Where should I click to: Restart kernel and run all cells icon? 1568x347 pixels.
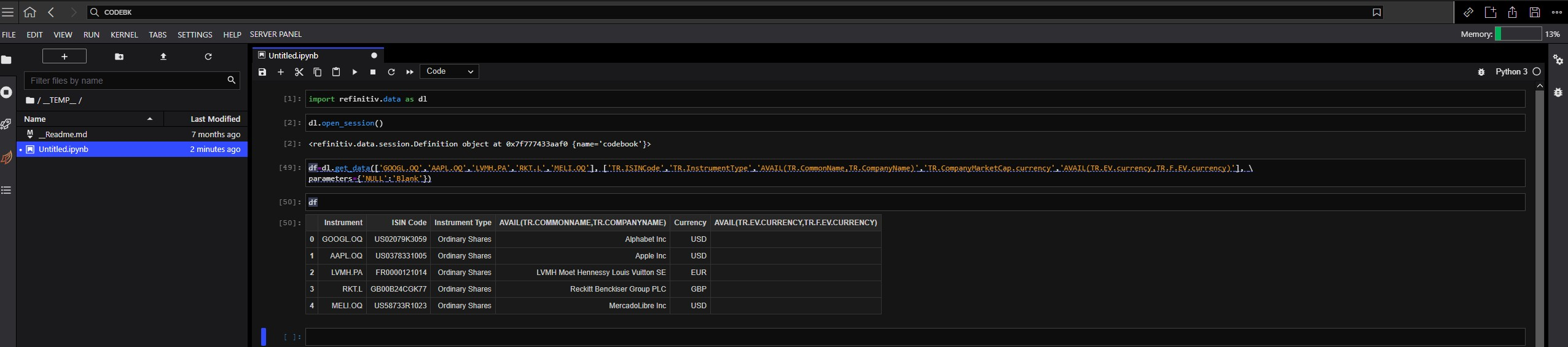click(410, 72)
